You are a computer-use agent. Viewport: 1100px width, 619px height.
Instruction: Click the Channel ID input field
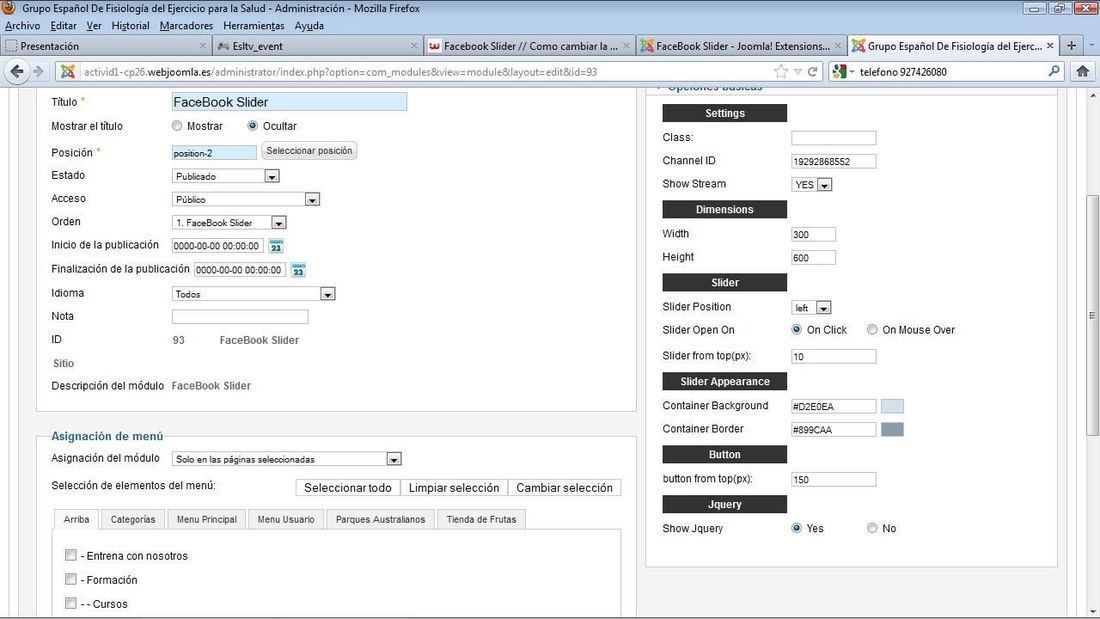click(833, 161)
